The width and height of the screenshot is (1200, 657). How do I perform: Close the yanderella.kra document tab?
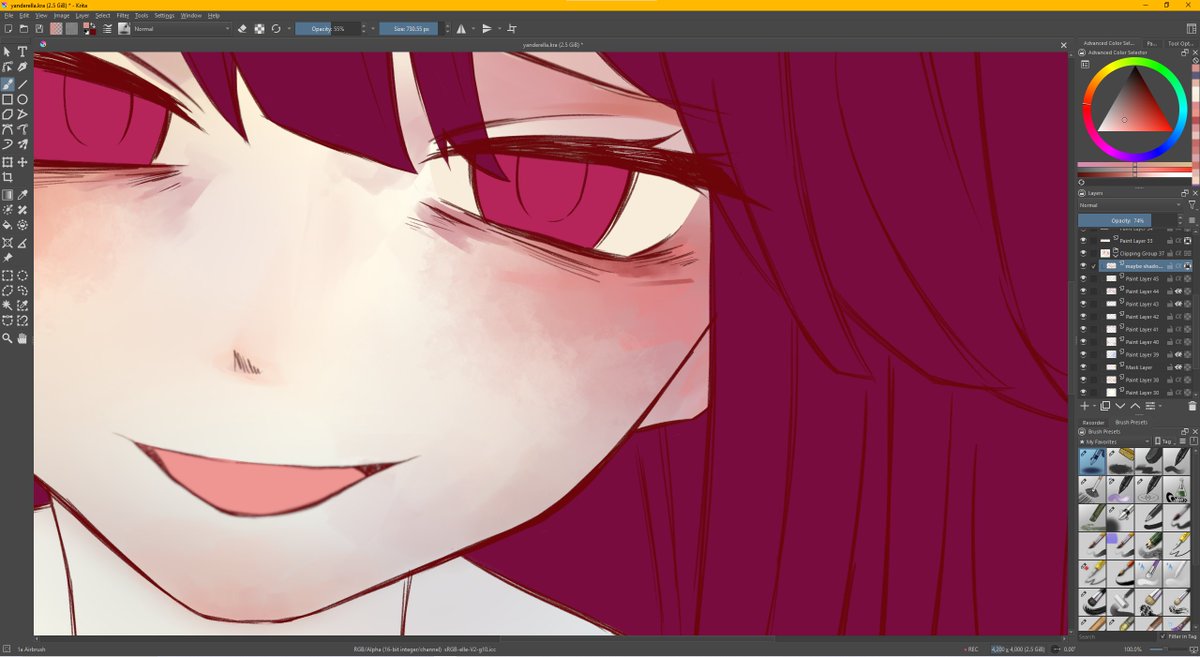pos(1064,45)
